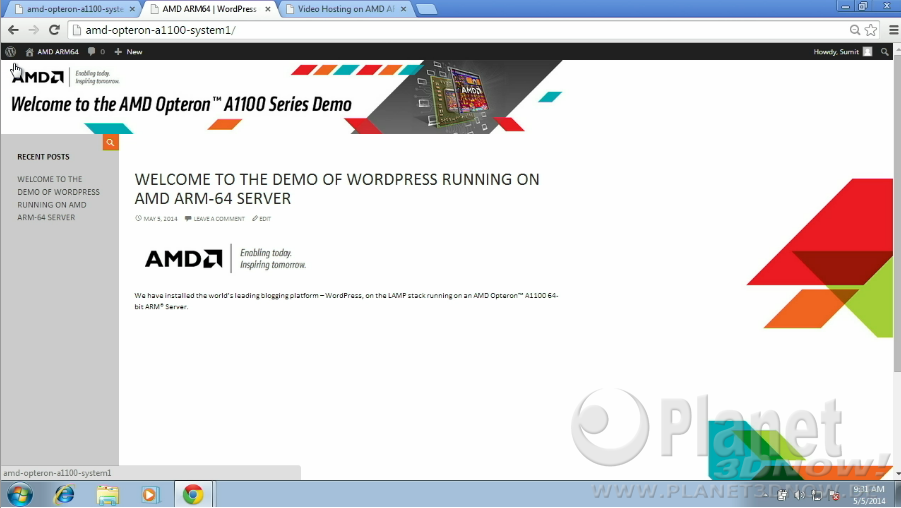
Task: Open the Howdy, Sumit account menu
Action: click(842, 52)
